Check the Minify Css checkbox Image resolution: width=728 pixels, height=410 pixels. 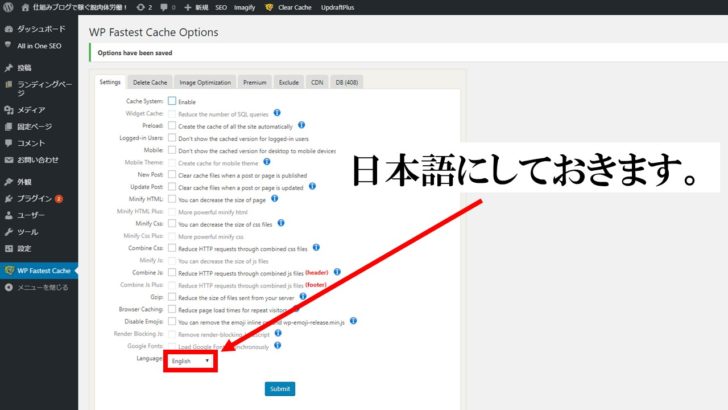pyautogui.click(x=172, y=223)
